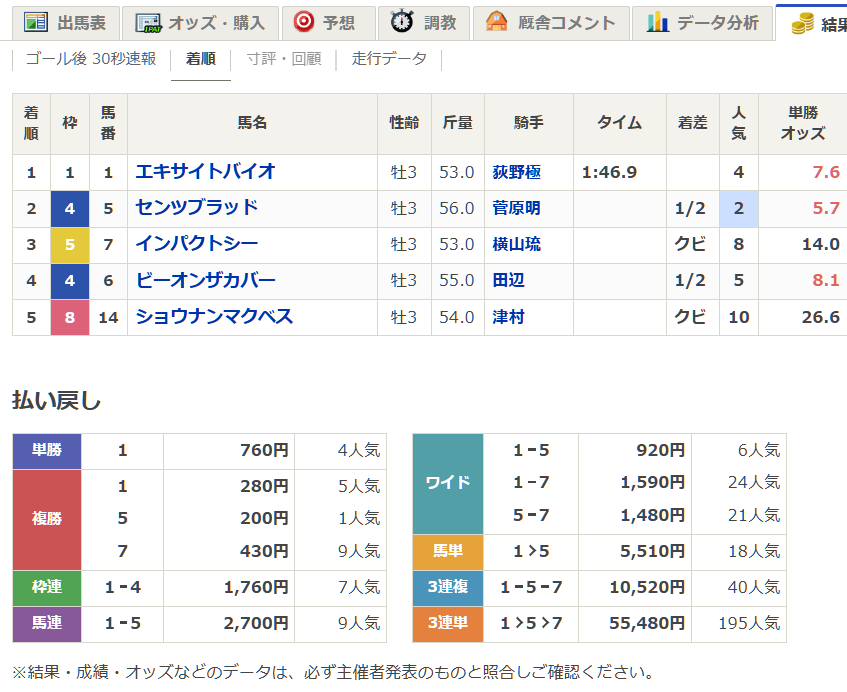Screen dimensions: 847x692
Task: Open the データ分析 tab
Action: click(x=702, y=23)
